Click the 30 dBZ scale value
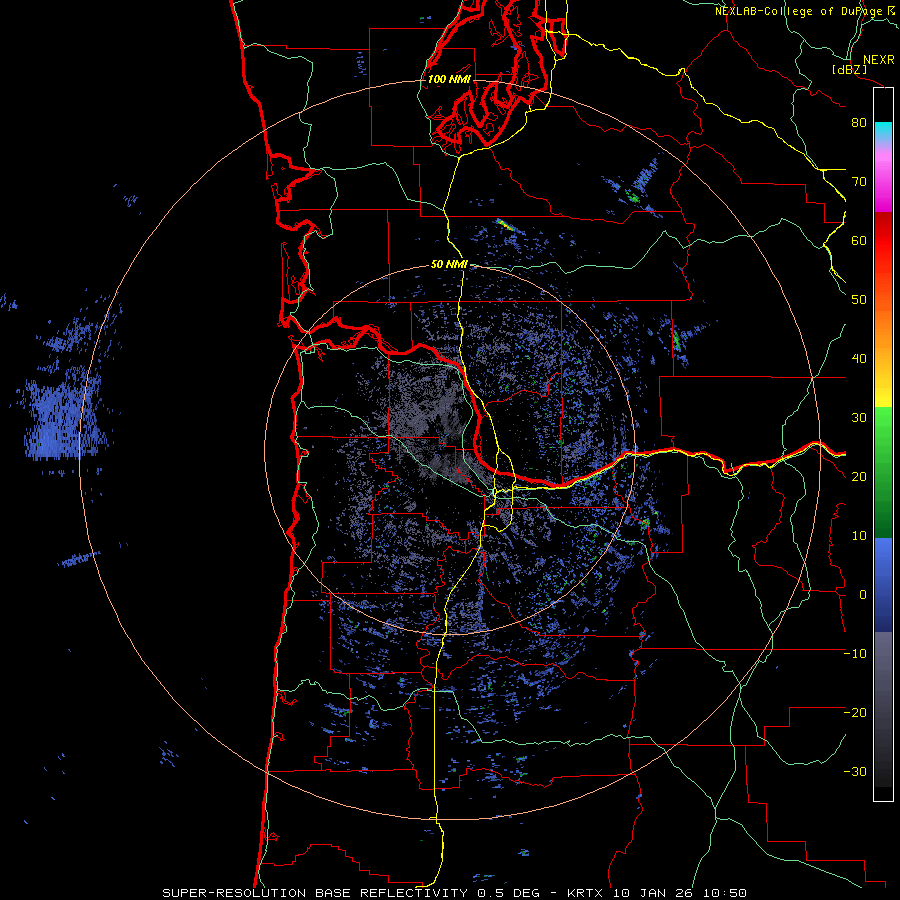Viewport: 900px width, 900px height. tap(859, 418)
